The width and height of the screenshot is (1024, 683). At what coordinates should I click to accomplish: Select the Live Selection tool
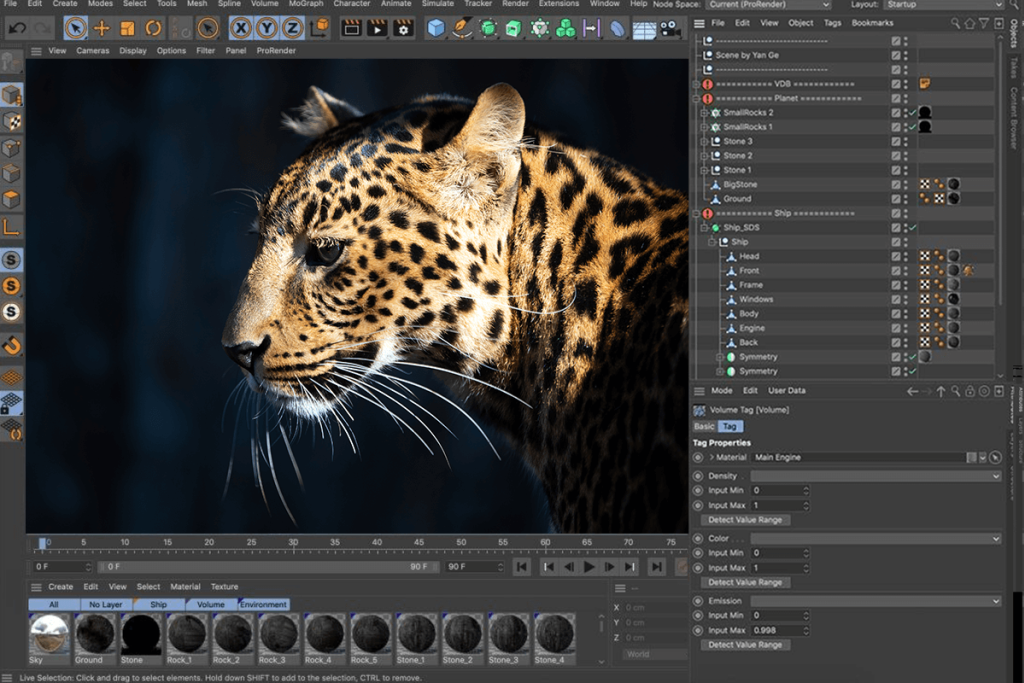[77, 28]
